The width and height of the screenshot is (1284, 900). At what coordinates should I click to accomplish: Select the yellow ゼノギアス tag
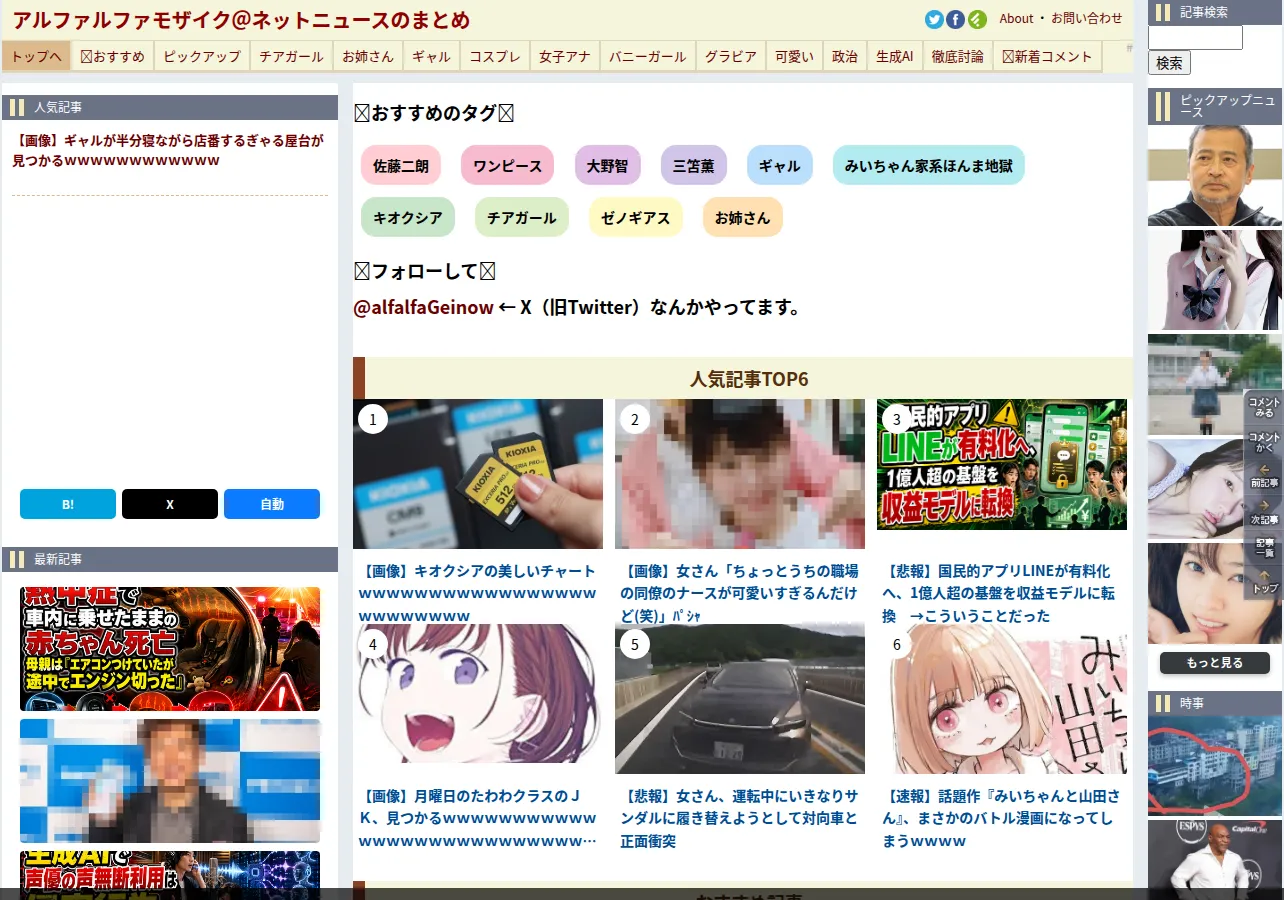(x=636, y=217)
